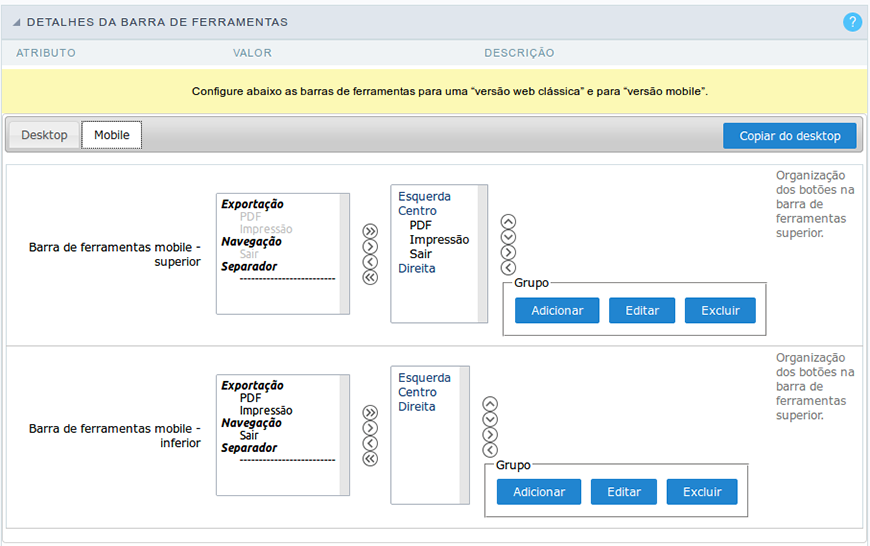Select the separator line in superior available list
The height and width of the screenshot is (546, 870).
tap(287, 279)
